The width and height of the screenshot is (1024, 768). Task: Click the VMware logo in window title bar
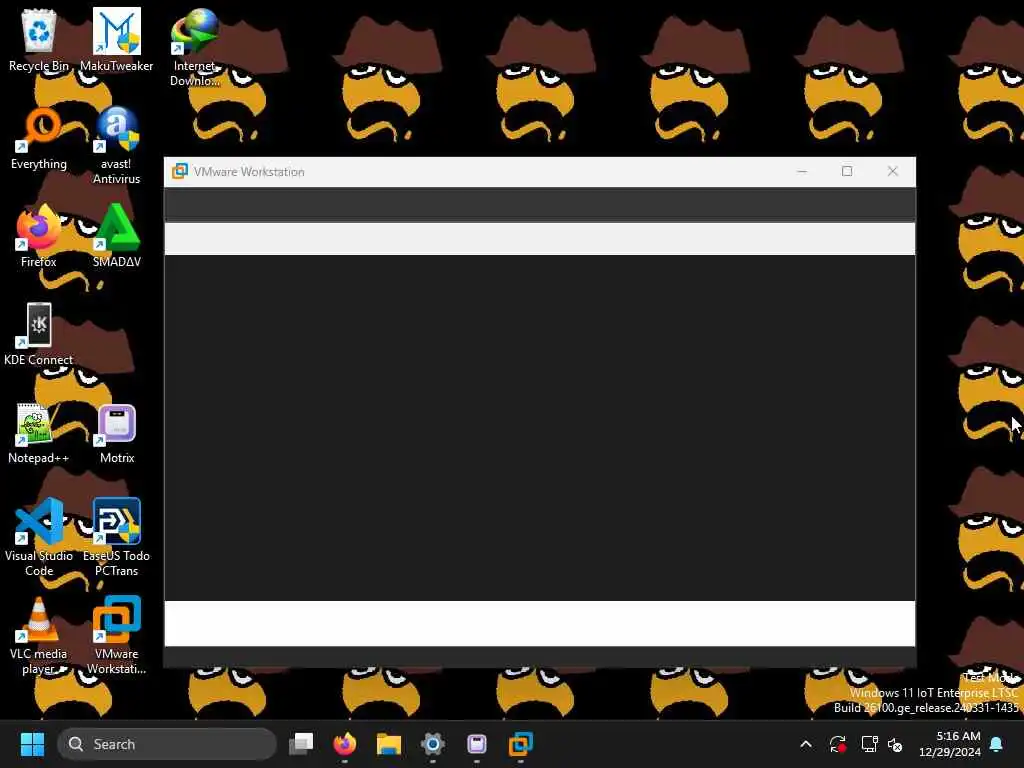click(x=180, y=171)
